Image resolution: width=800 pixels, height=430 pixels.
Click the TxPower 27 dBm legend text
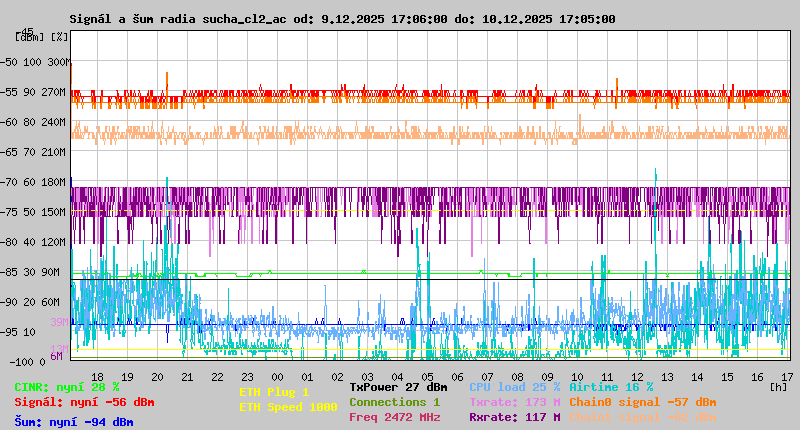[398, 387]
